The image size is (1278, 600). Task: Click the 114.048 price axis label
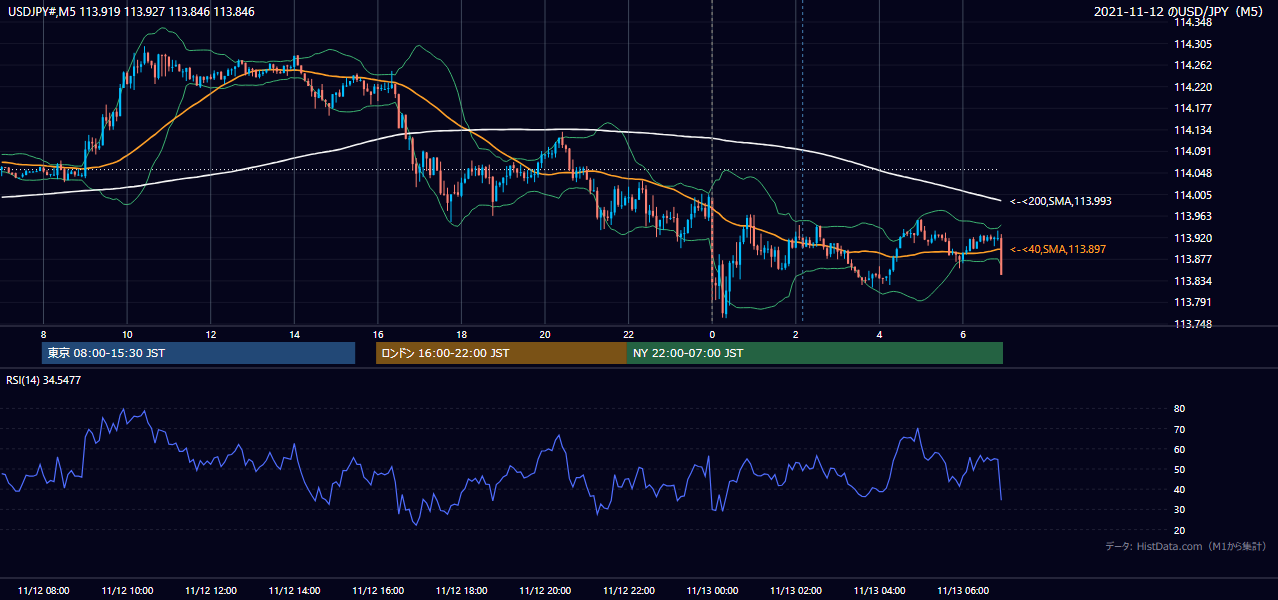[1193, 173]
